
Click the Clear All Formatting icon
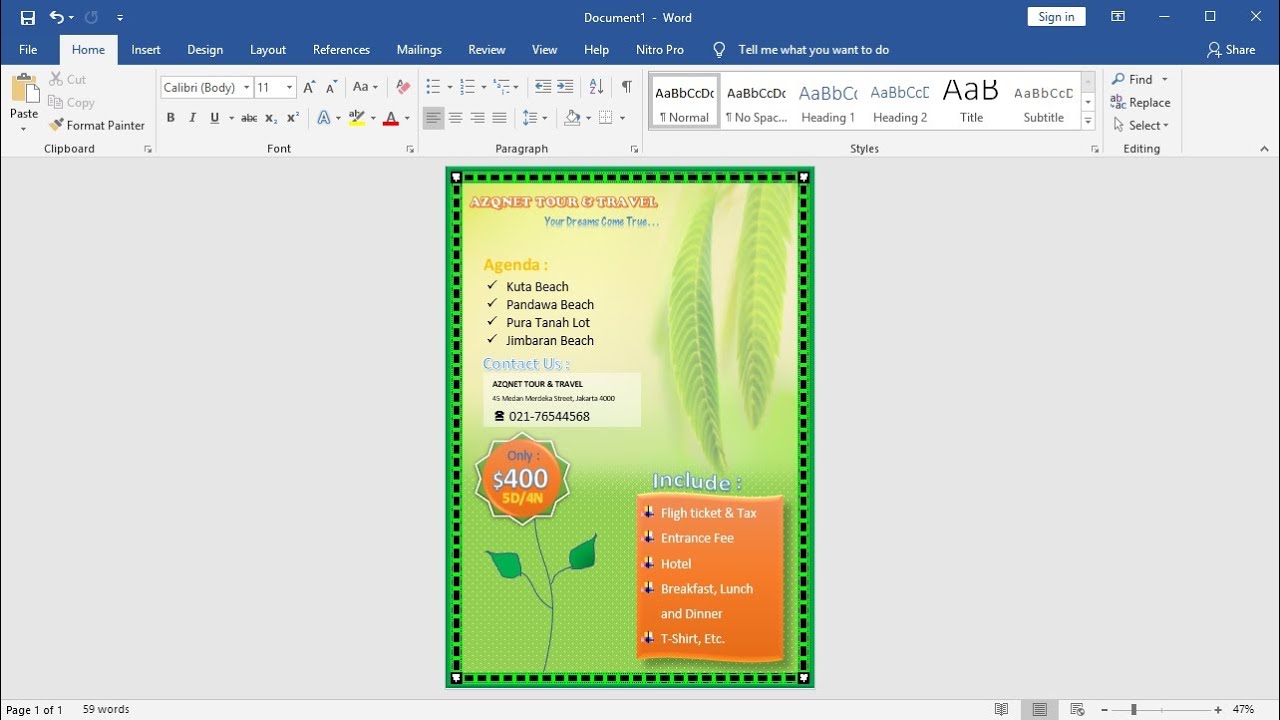coord(403,87)
